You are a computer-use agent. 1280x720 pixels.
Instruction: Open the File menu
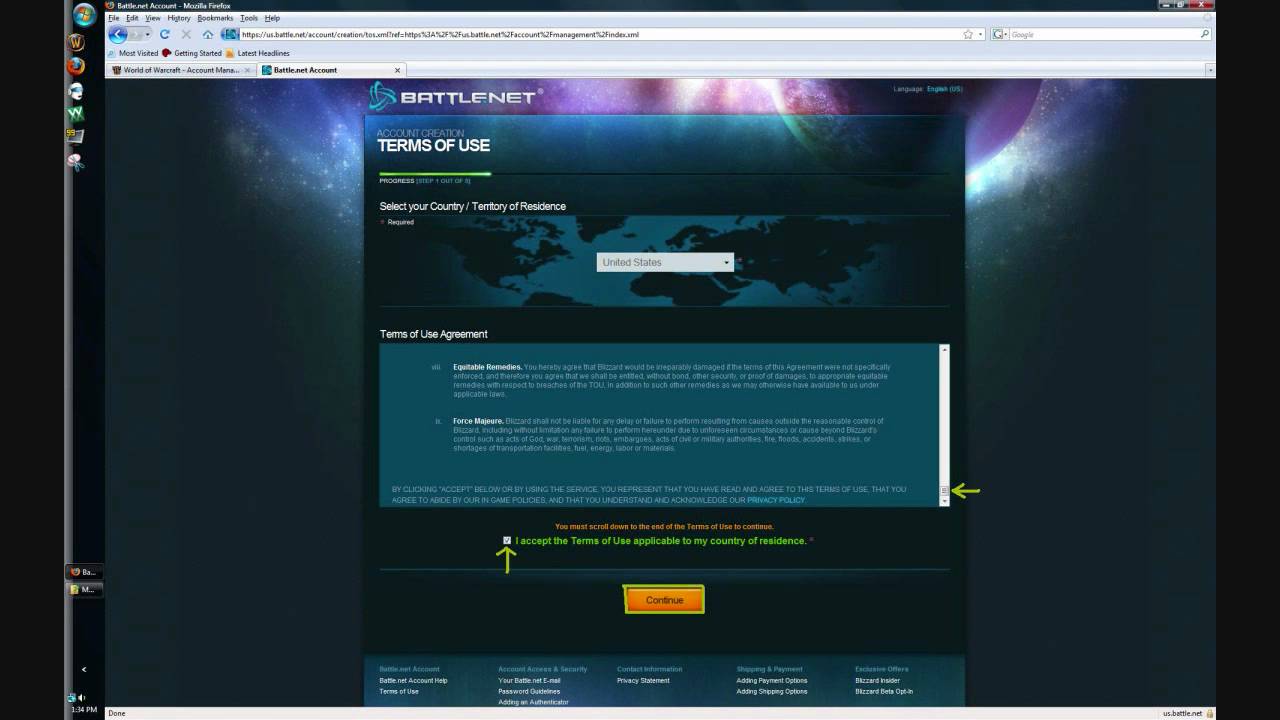pos(114,18)
